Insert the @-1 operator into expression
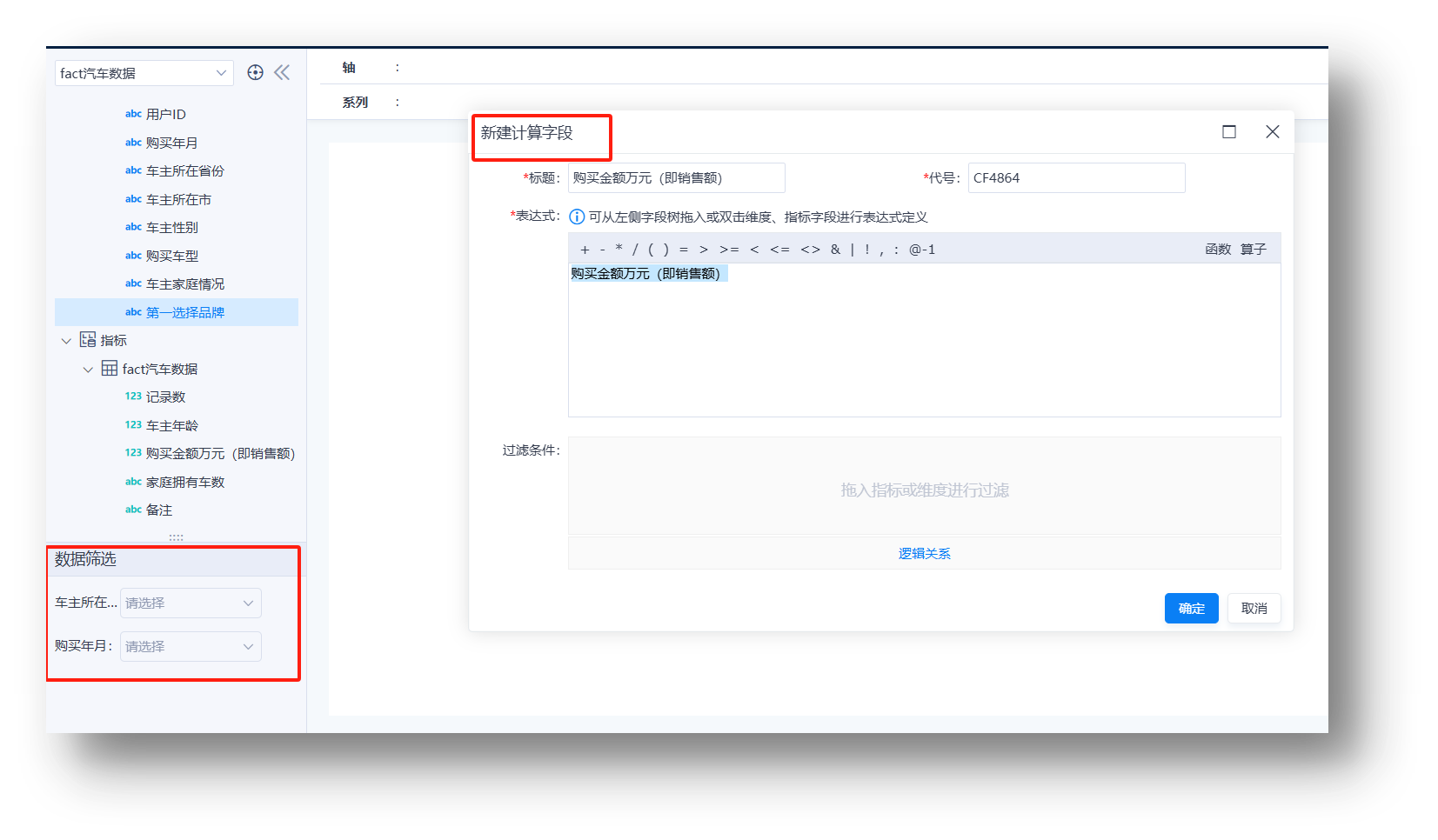The image size is (1438, 840). (921, 250)
